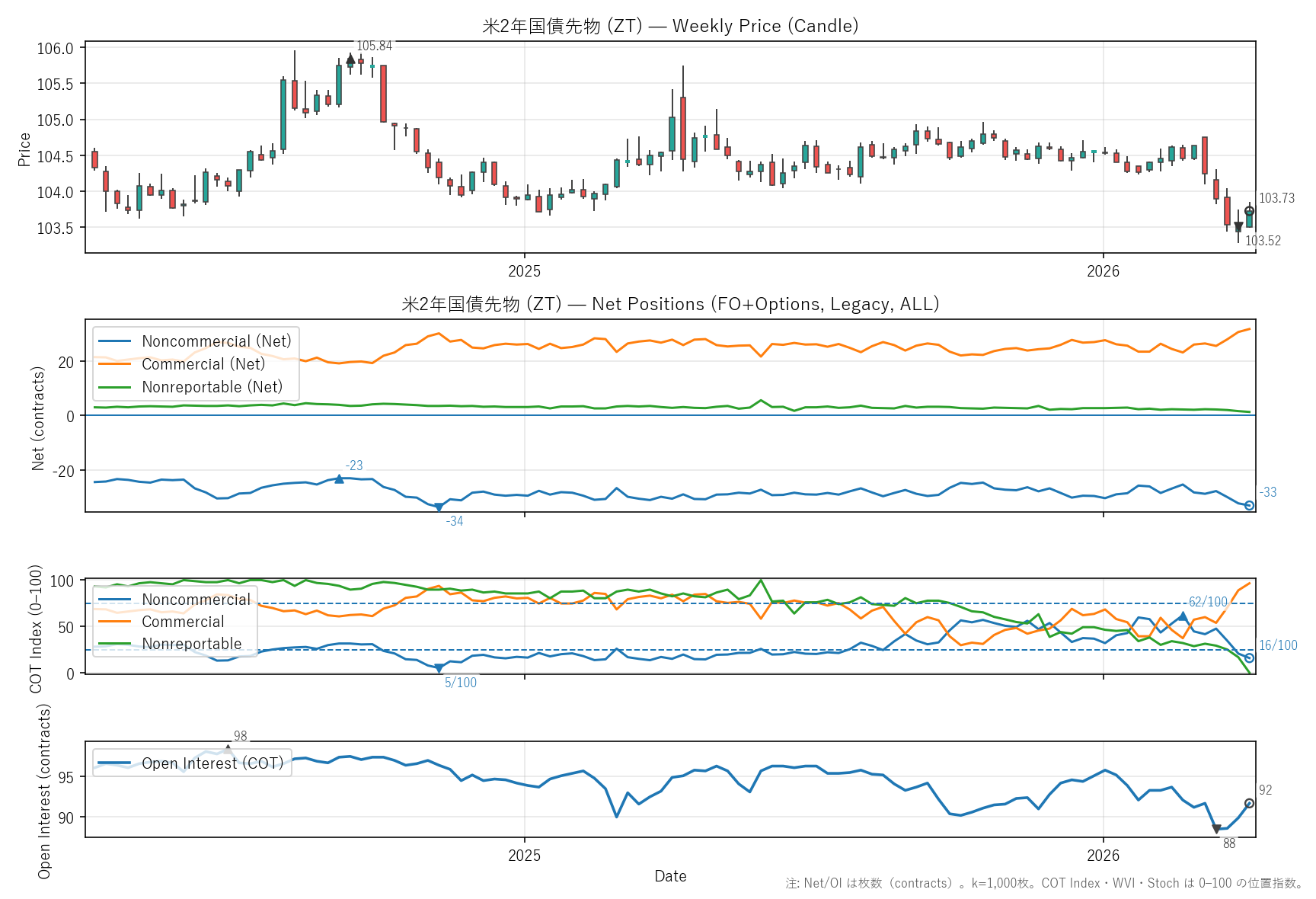Click the latest COT Index circle at 16/100
The width and height of the screenshot is (1316, 899).
point(1249,657)
